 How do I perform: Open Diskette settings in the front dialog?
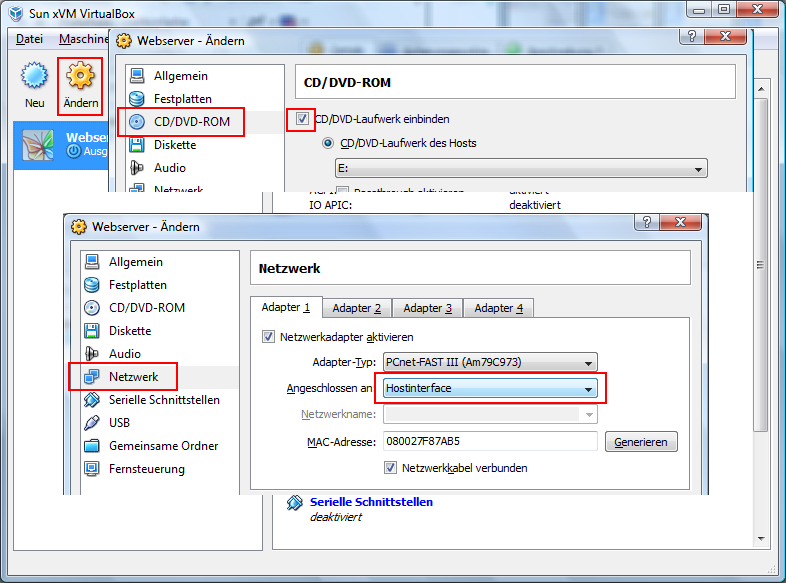pyautogui.click(x=129, y=331)
